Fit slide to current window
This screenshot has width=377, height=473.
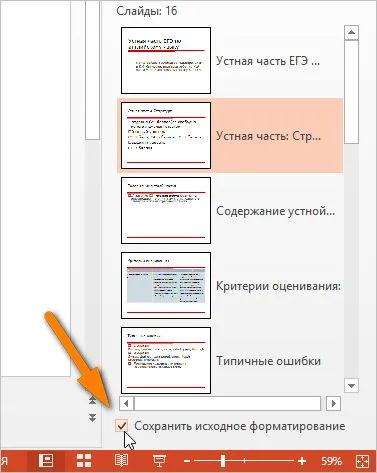pos(362,461)
